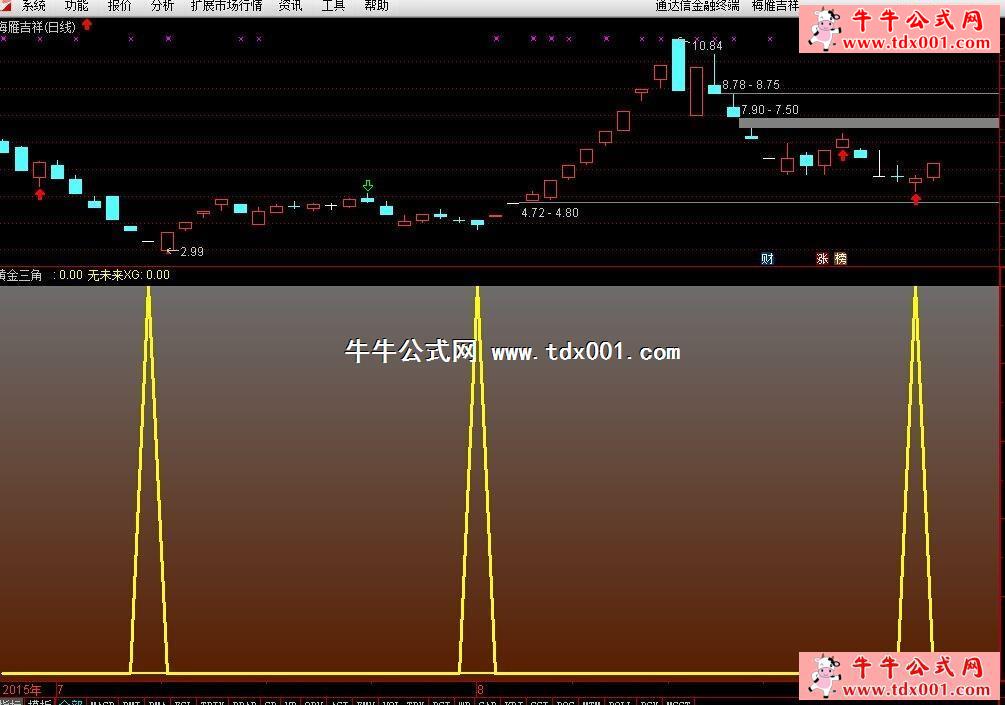Screen dimensions: 1005x705
Task: Click the 8.78 - 8.75 gap label
Action: pos(751,85)
